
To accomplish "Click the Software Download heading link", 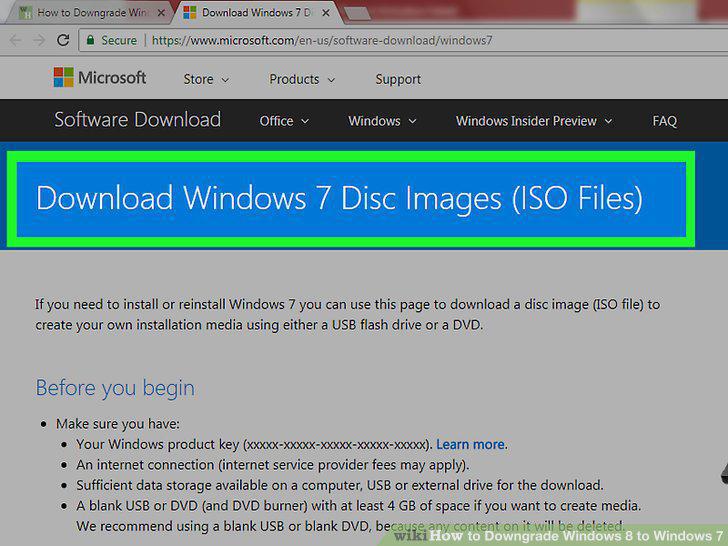I will click(137, 120).
